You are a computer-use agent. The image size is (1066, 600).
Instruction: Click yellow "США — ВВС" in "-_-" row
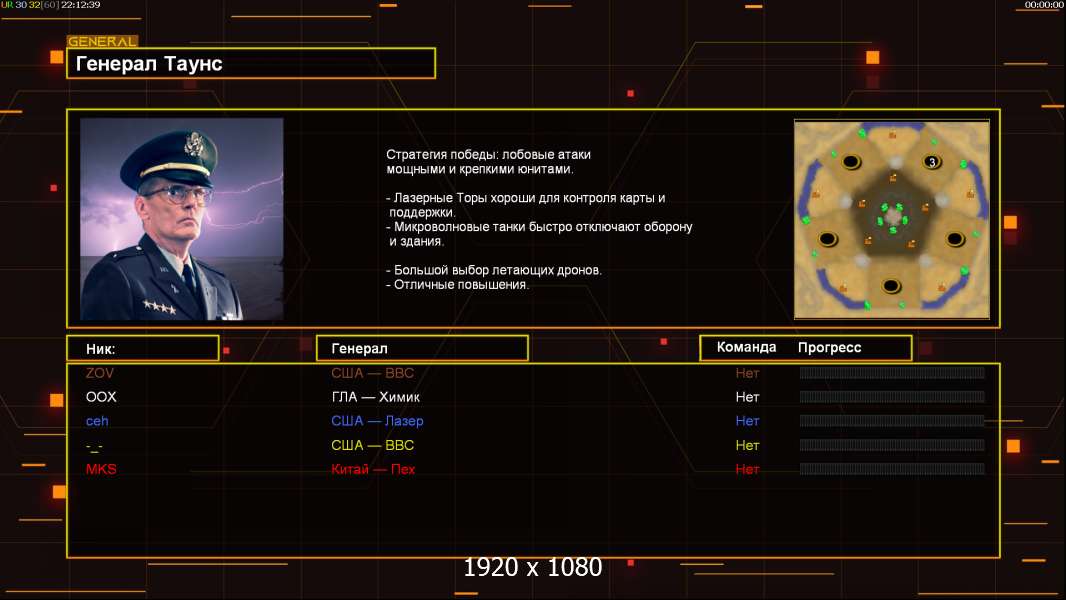pyautogui.click(x=373, y=445)
